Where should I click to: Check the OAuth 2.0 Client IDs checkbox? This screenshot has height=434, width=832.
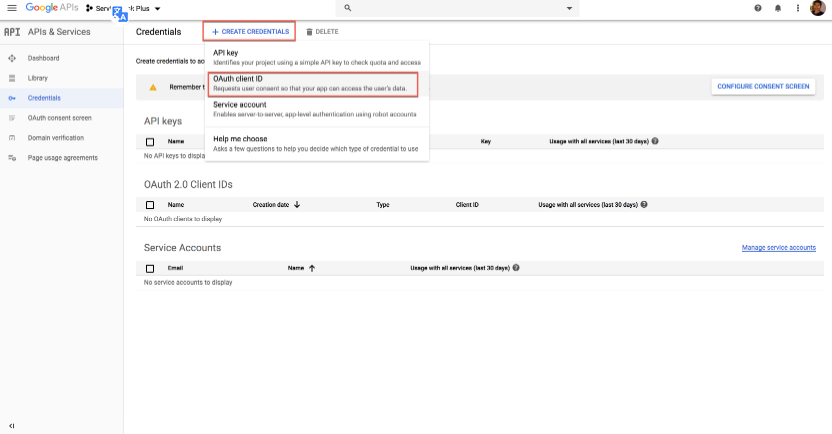point(150,205)
